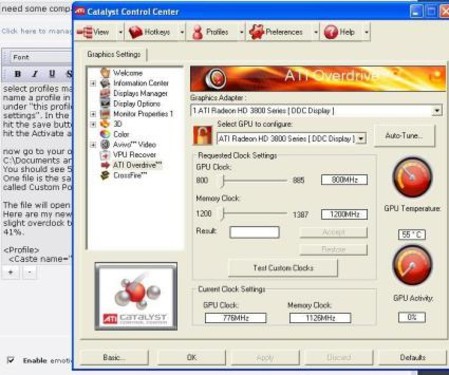449x375 pixels.
Task: Select Monitor Properties 1 tree item
Action: pyautogui.click(x=143, y=114)
